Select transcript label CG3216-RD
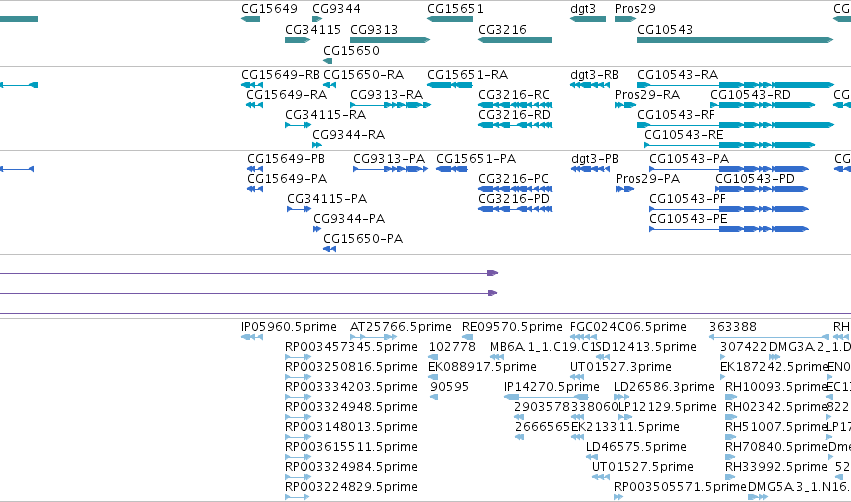Screen dimensions: 851x502 (x=515, y=115)
